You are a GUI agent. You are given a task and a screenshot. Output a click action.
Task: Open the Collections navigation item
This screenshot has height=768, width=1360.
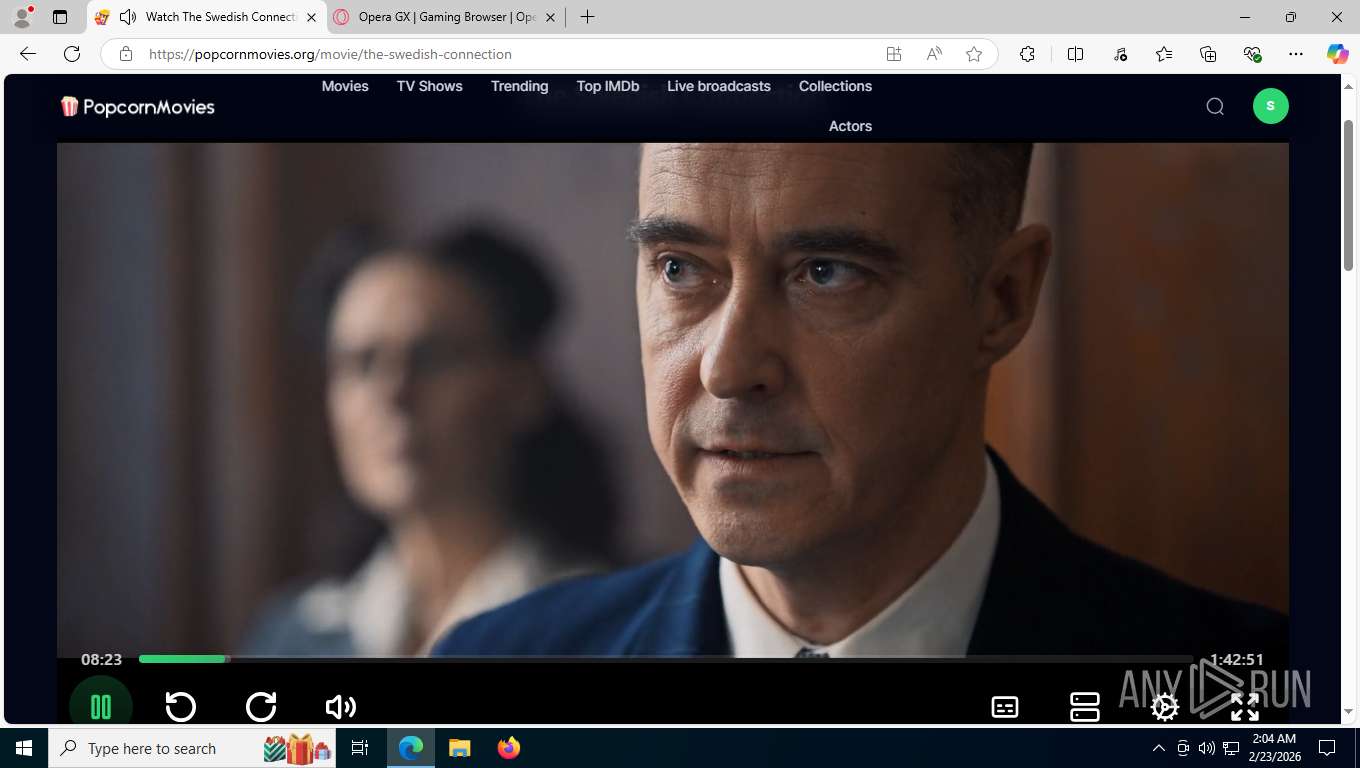pos(835,86)
